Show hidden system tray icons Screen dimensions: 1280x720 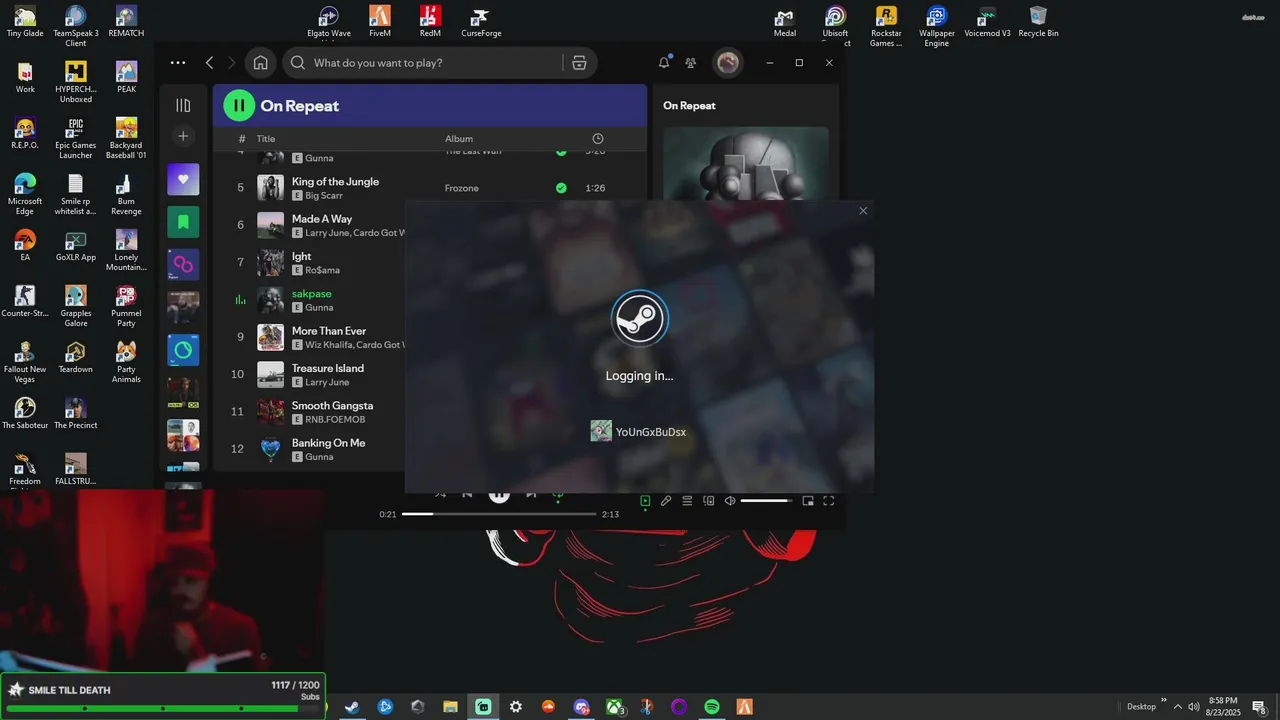[x=1177, y=707]
